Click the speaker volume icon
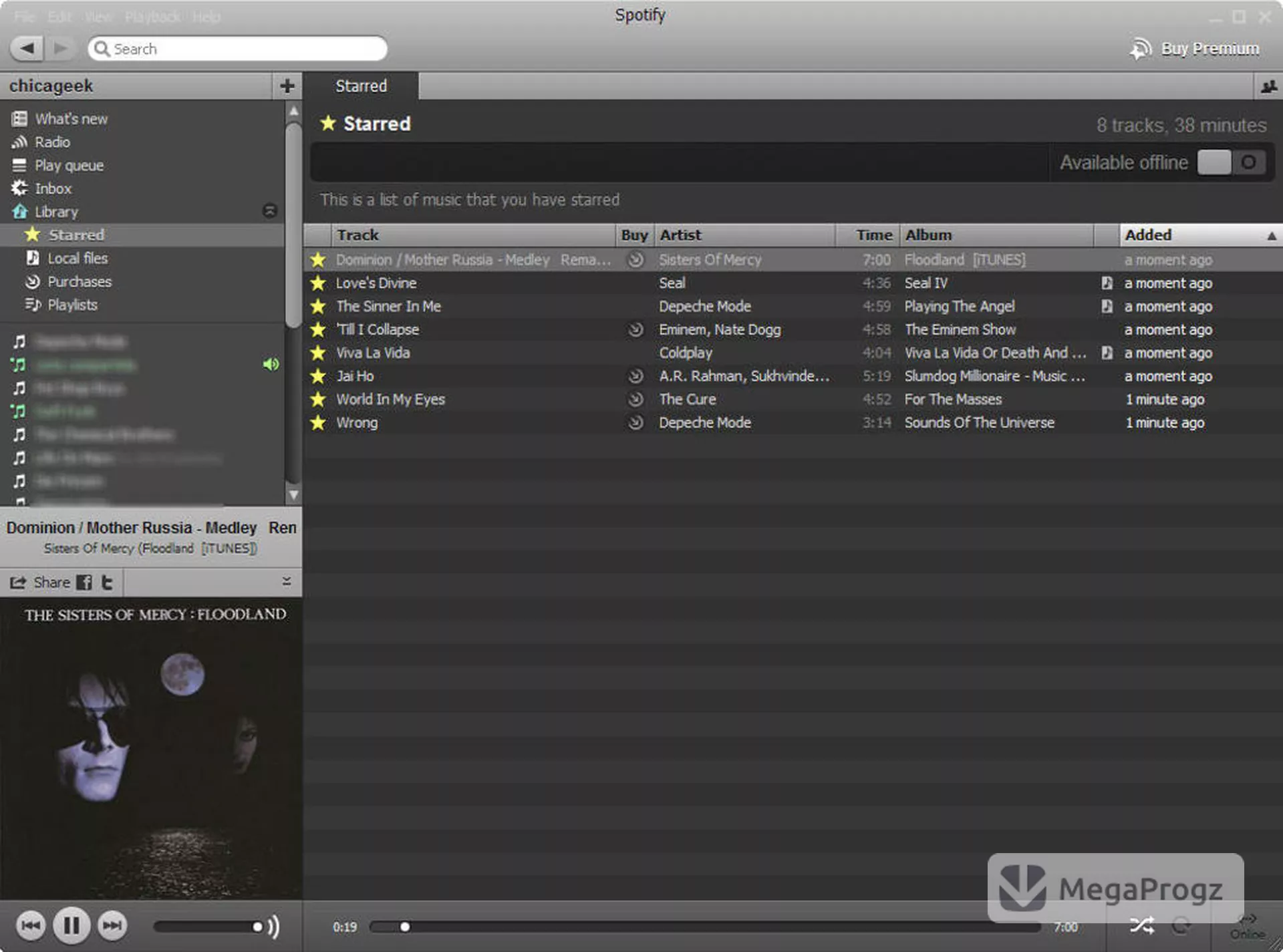Image resolution: width=1283 pixels, height=952 pixels. pos(273,927)
